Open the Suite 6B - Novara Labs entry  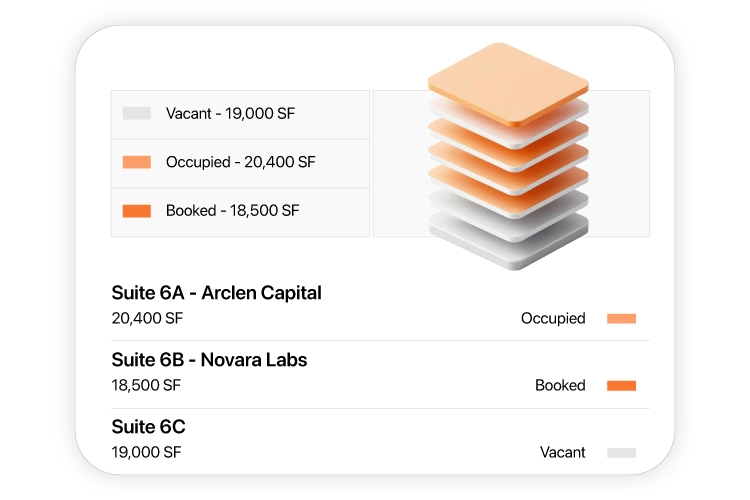point(209,359)
